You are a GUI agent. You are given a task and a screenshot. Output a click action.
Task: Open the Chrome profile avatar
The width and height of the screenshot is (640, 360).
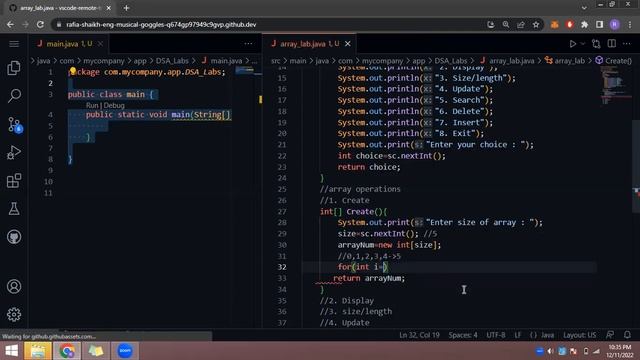click(615, 24)
